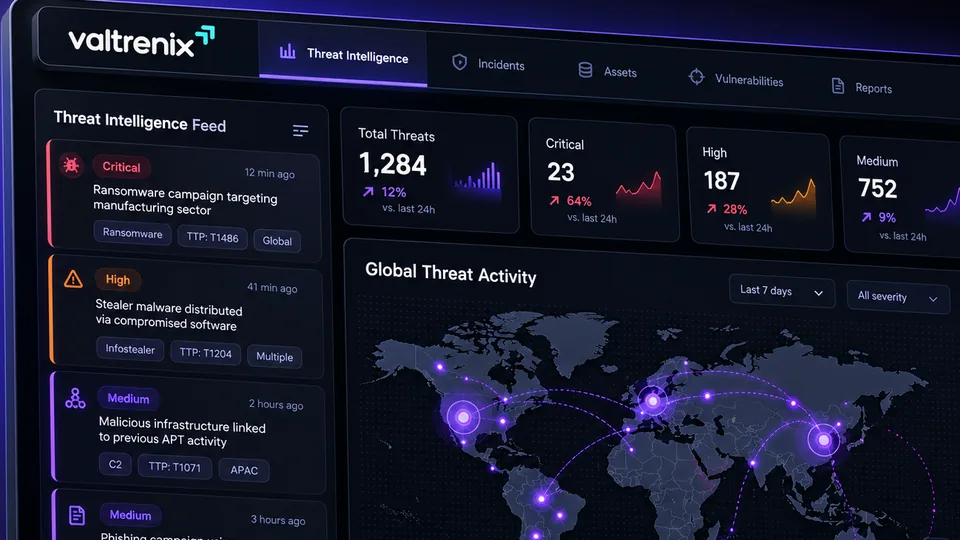Go to the Assets tab
The image size is (960, 540).
[x=607, y=71]
